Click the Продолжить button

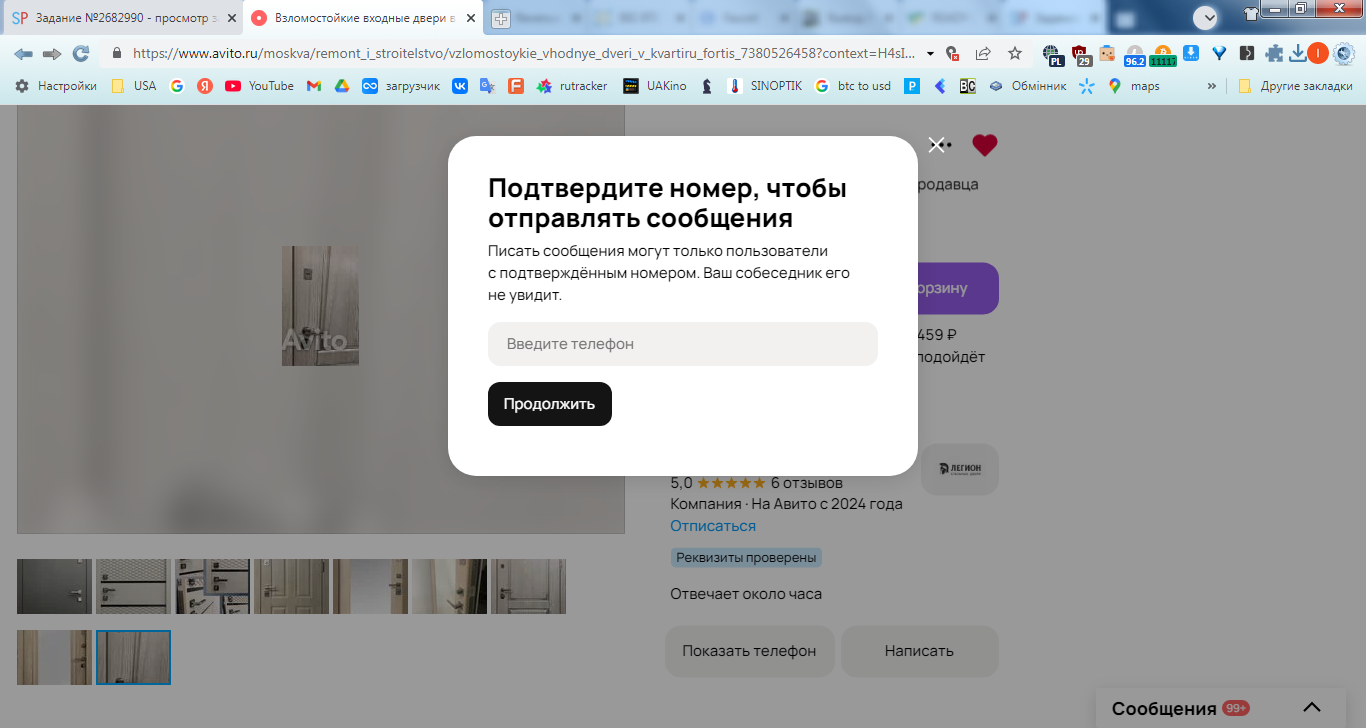550,404
